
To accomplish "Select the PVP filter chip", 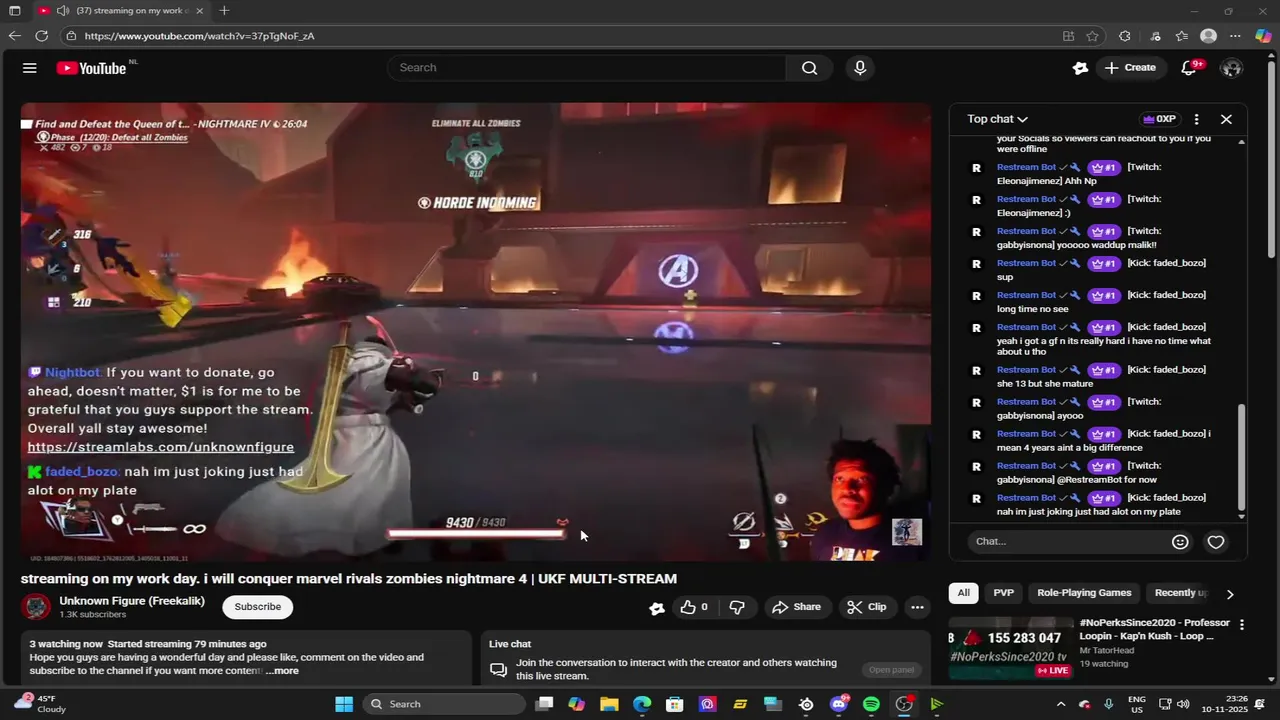I will pos(1004,593).
